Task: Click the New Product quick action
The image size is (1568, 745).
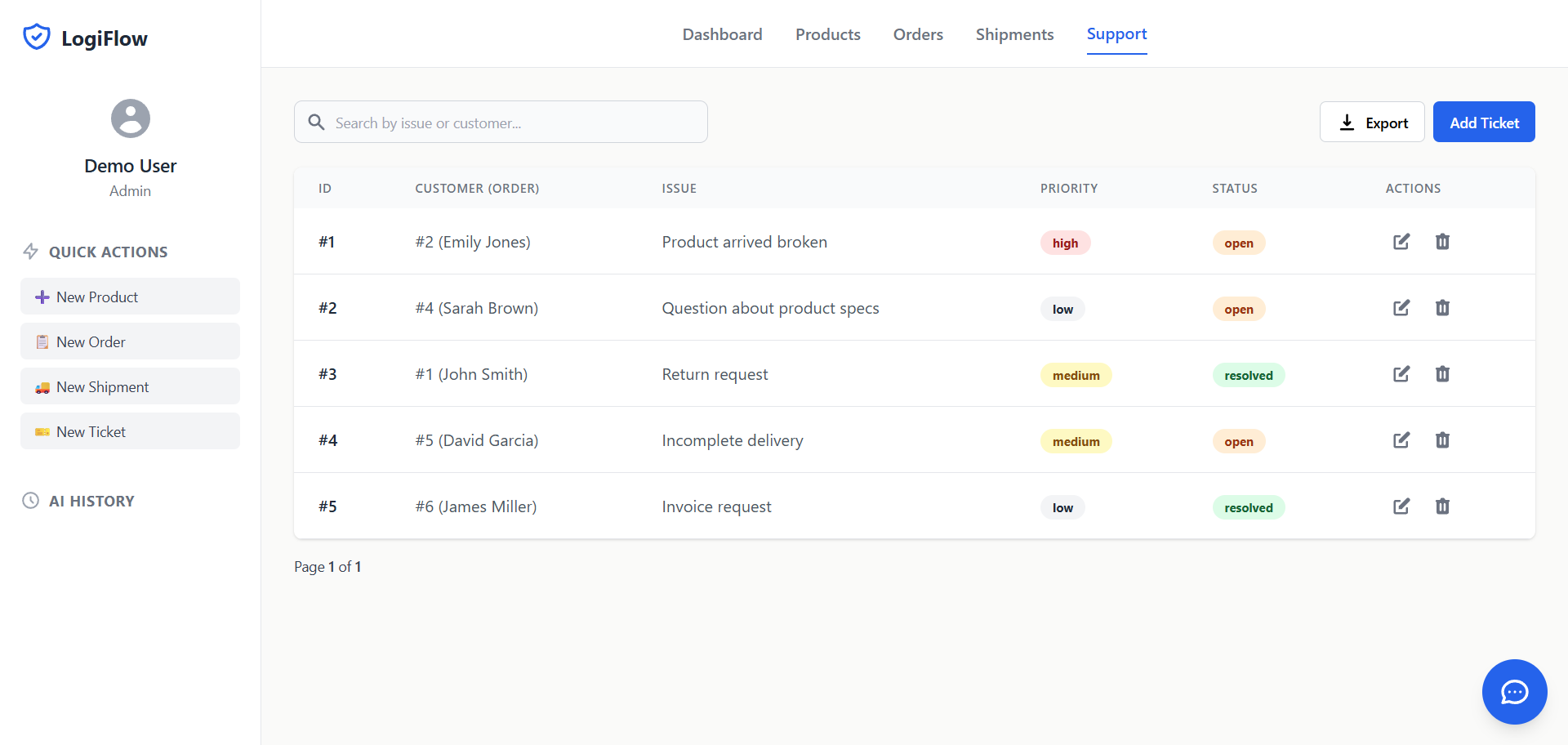Action: click(x=131, y=297)
